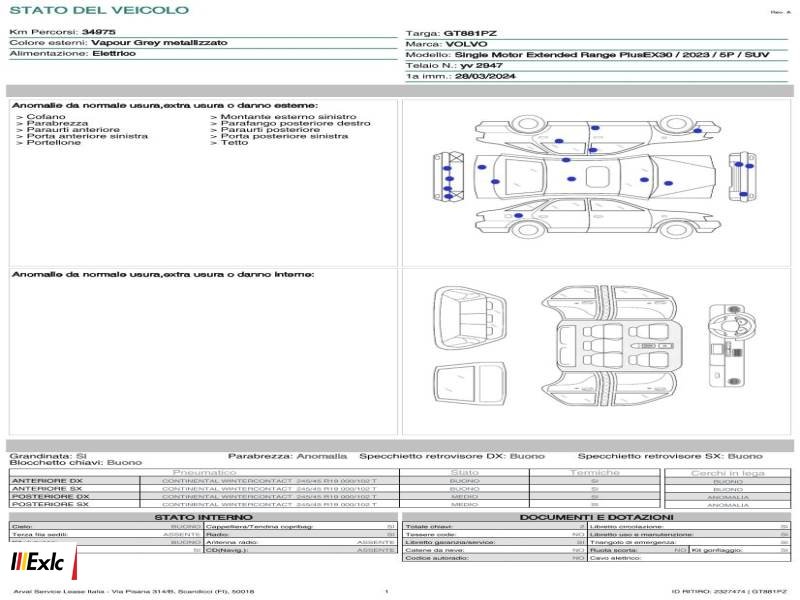Select the Arval Service Lease Italia footer address
Viewport: 800px width, 600px height.
coord(134,591)
